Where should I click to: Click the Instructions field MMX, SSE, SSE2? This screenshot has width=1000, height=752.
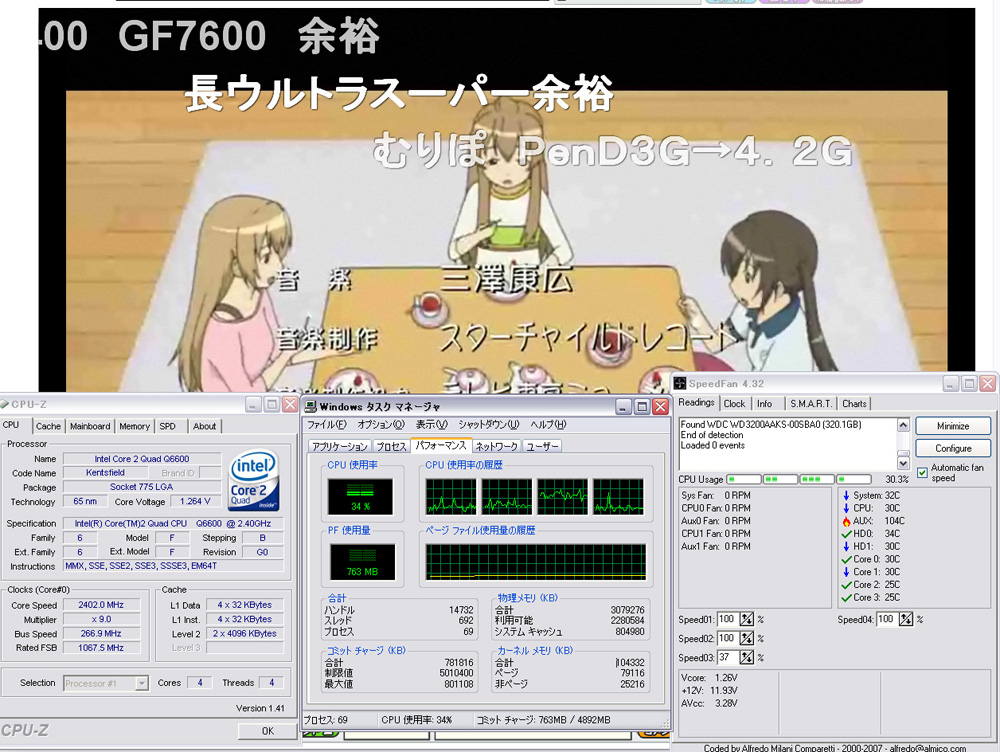[x=173, y=566]
